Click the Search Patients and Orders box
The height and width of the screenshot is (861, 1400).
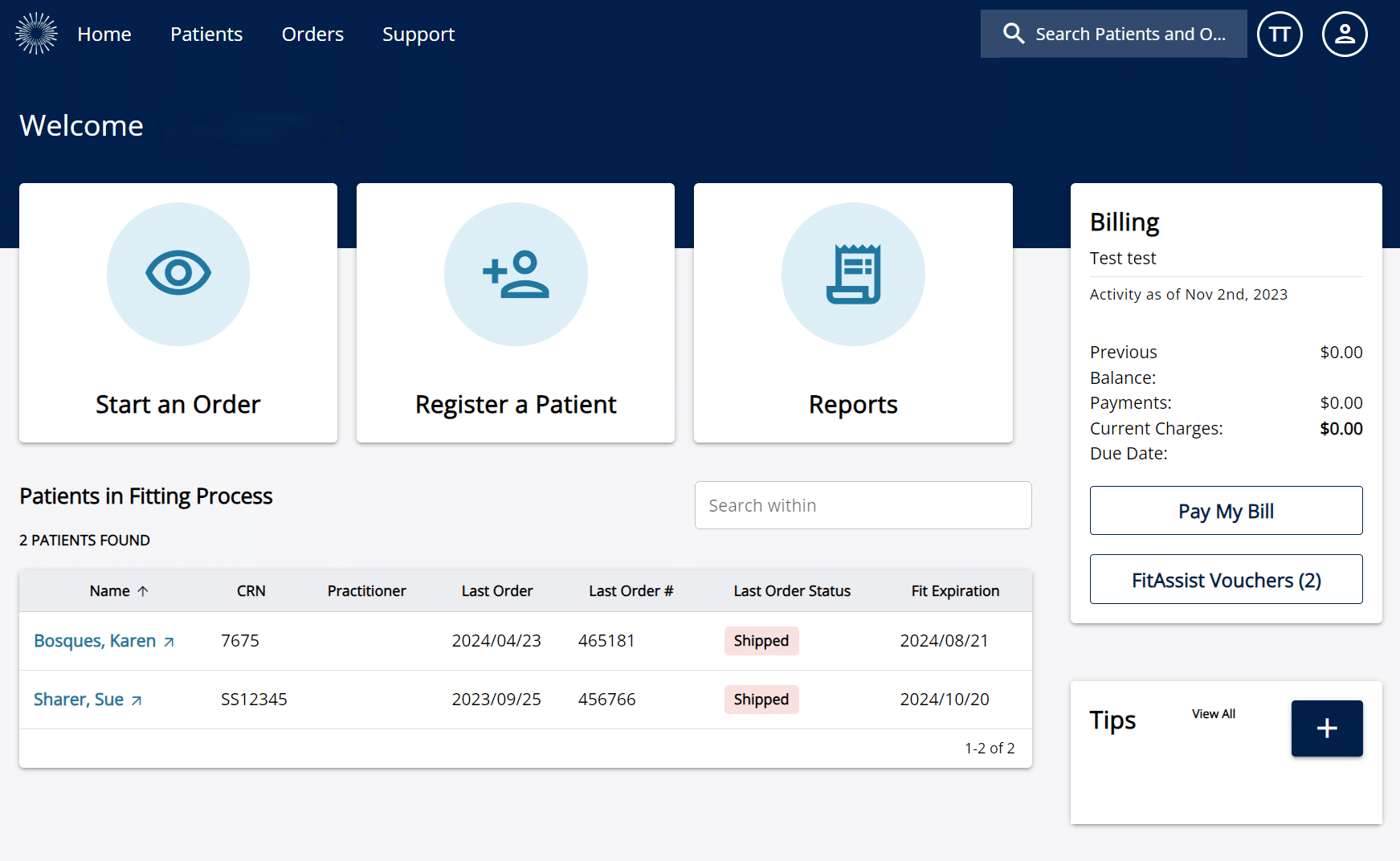[1129, 34]
